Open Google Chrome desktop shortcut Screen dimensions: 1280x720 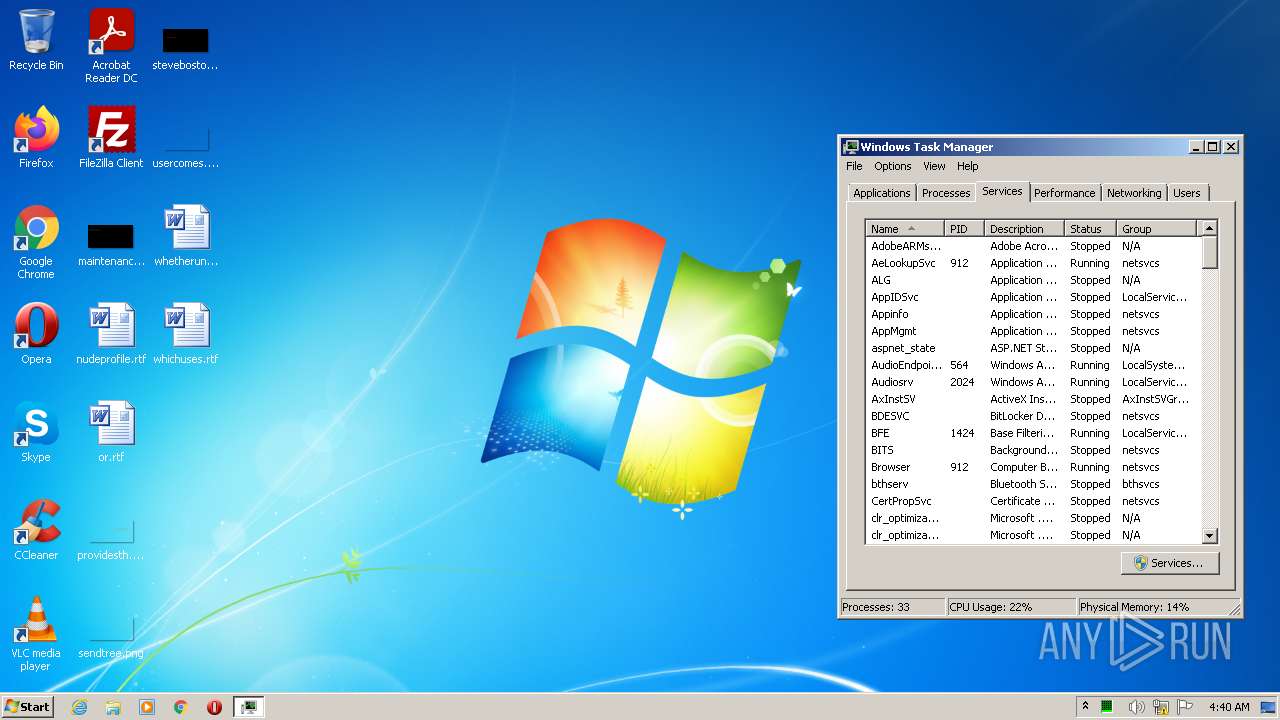(36, 242)
